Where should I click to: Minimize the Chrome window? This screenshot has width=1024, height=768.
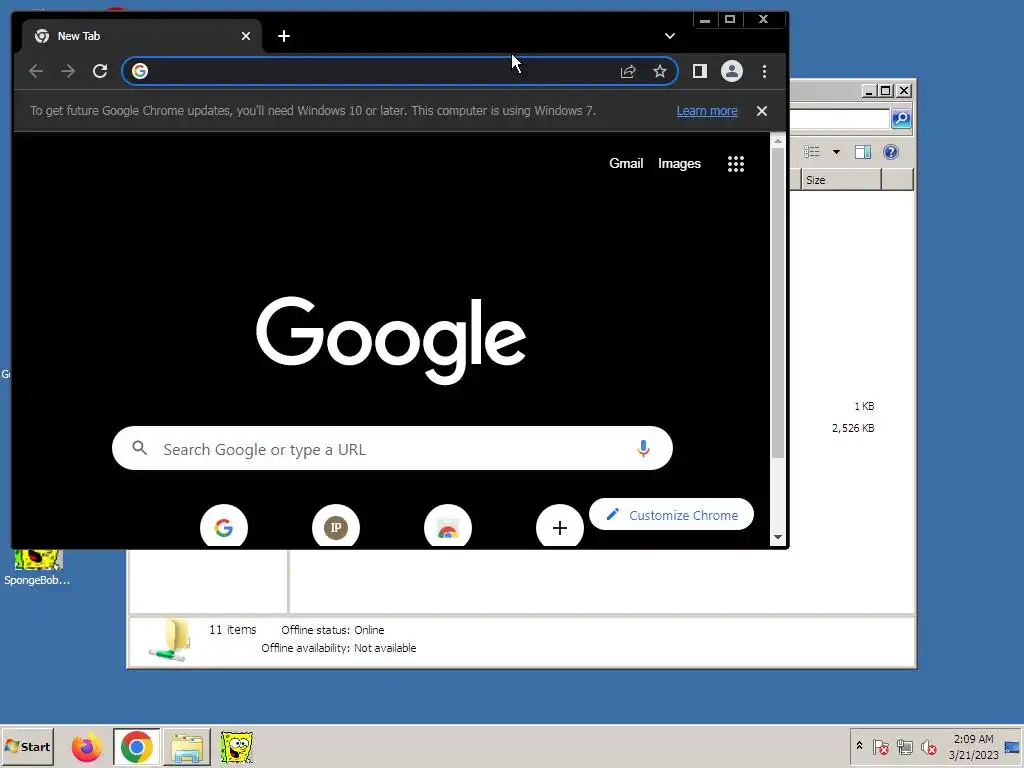(x=705, y=19)
